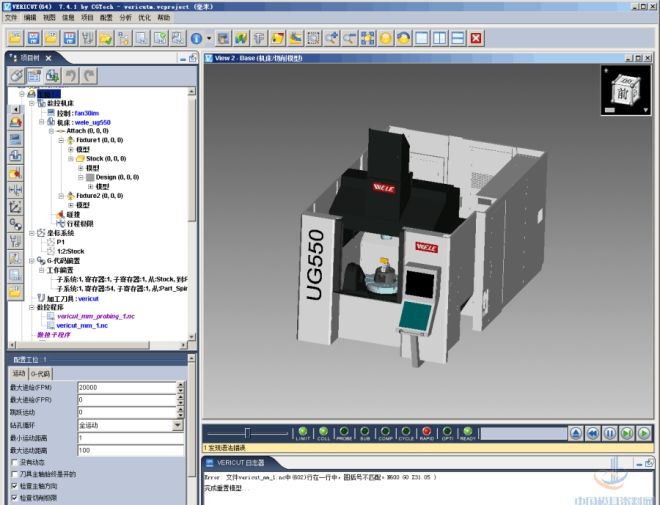660x505 pixels.
Task: Toggle the PROBE status light
Action: tap(344, 431)
